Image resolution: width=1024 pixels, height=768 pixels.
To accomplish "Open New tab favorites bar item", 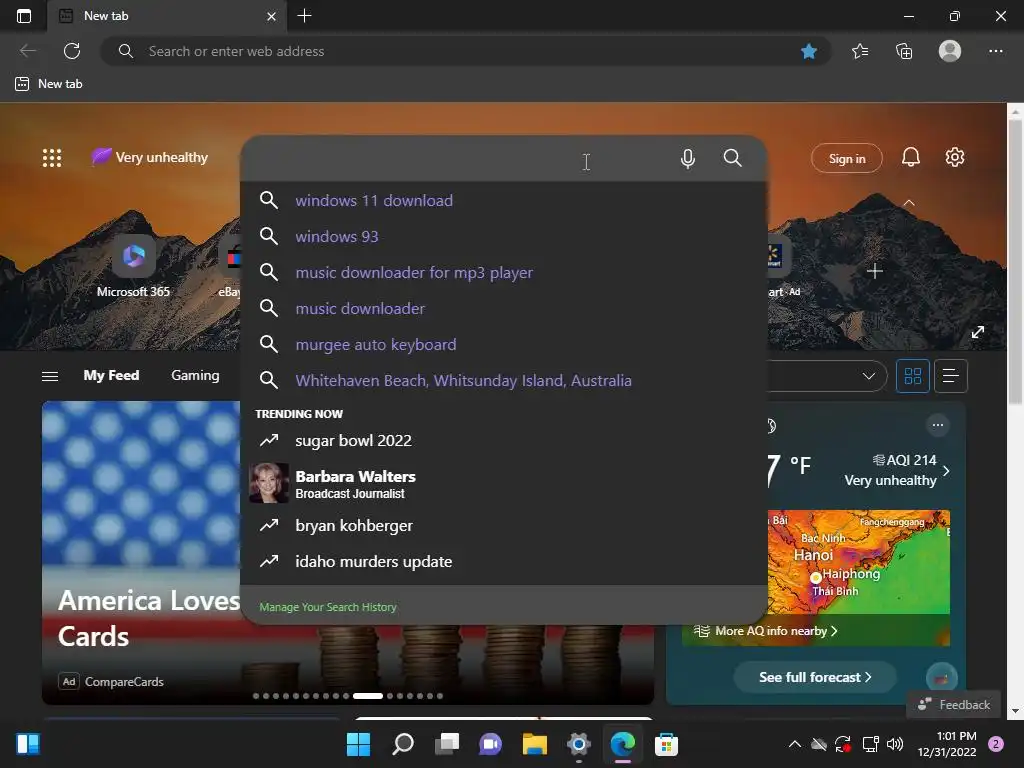I will [49, 84].
